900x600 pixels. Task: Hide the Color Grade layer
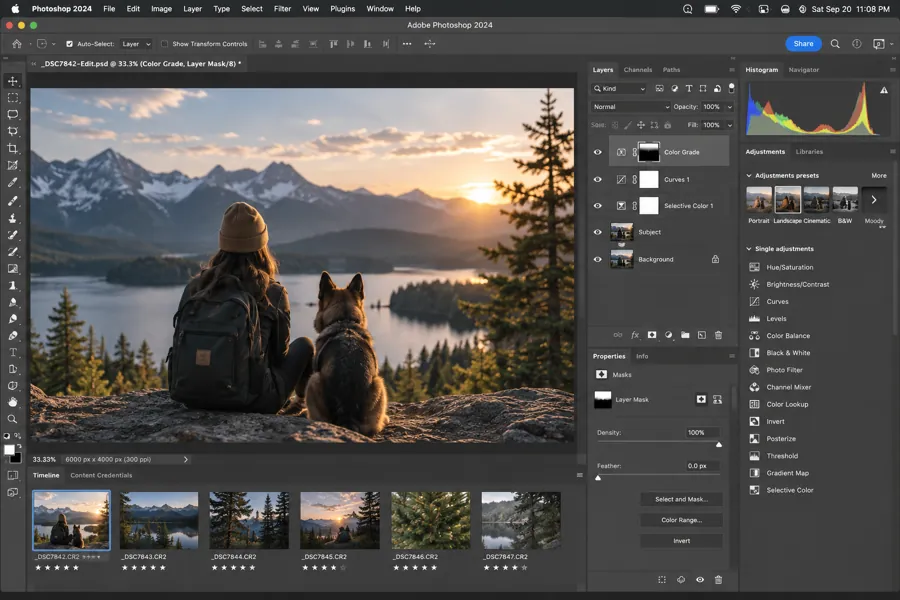(598, 152)
